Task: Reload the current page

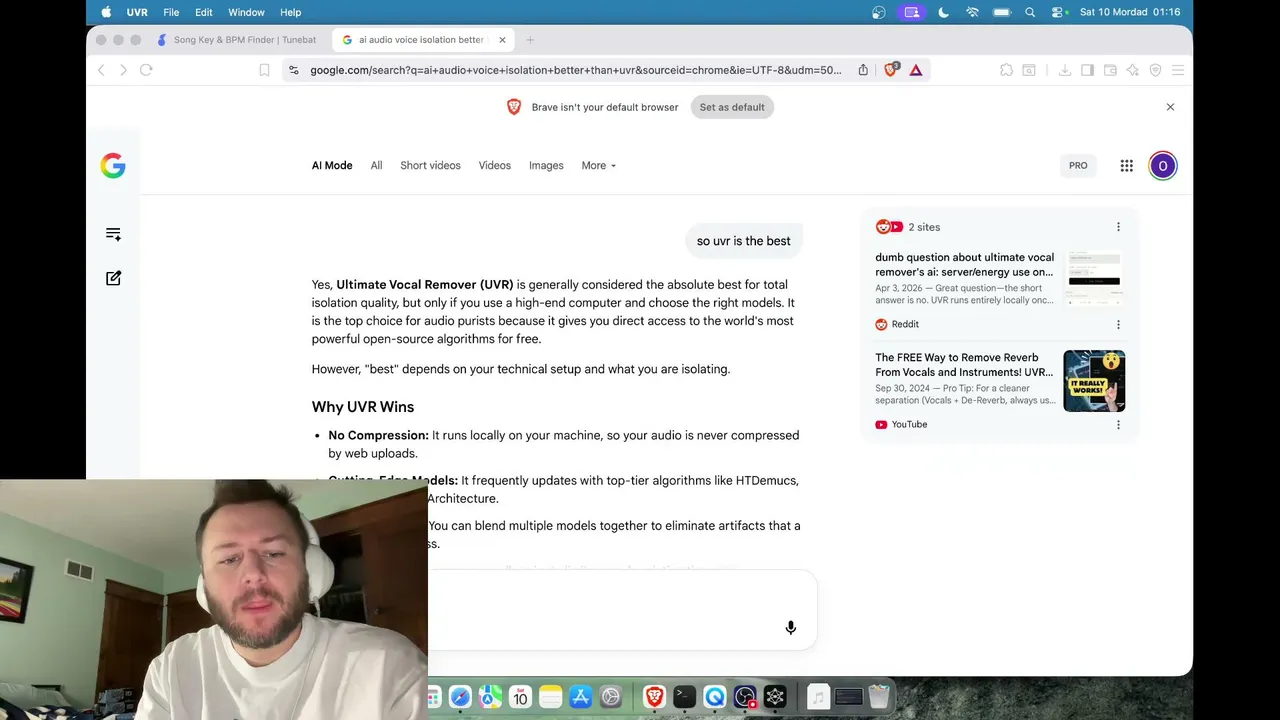Action: (x=146, y=70)
